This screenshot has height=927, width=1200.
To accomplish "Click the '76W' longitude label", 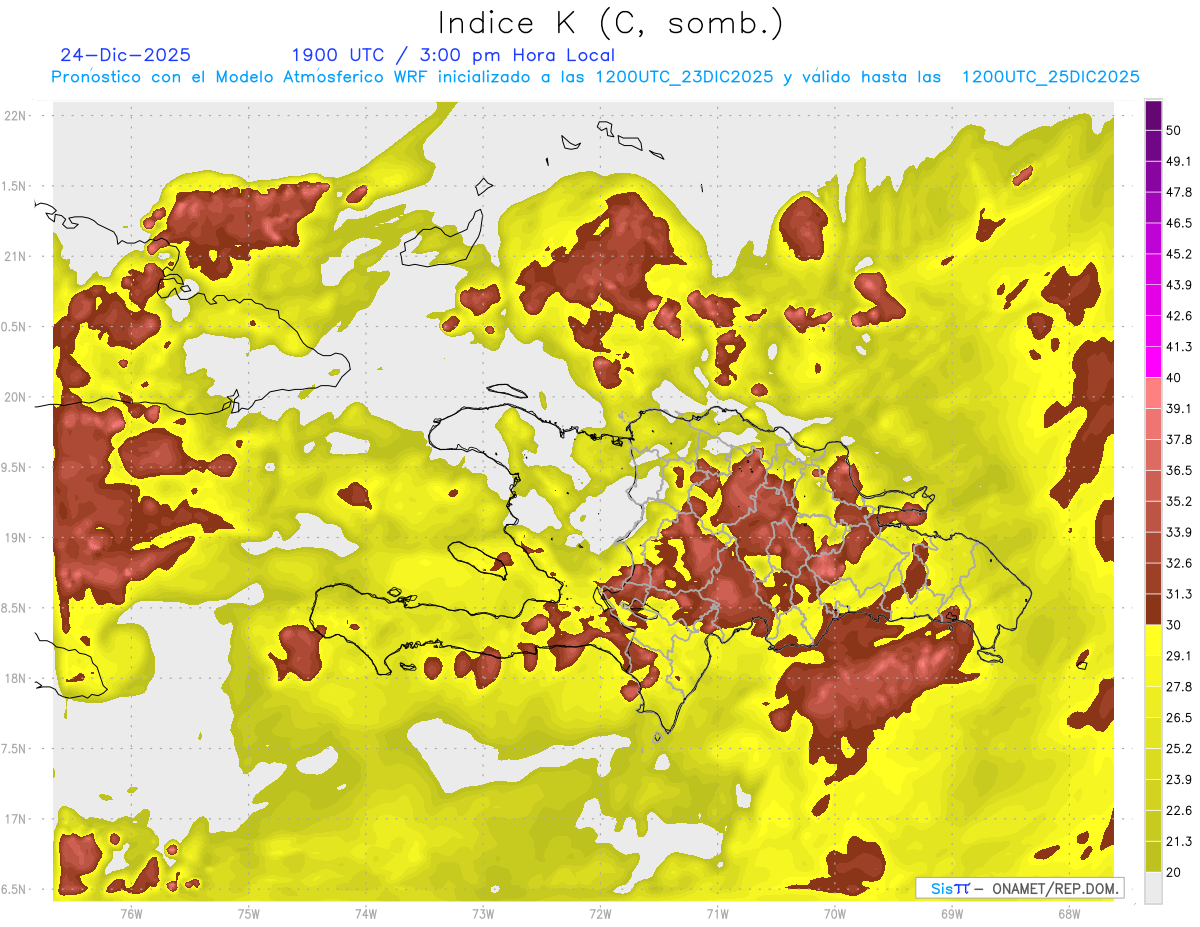I will pos(131,914).
